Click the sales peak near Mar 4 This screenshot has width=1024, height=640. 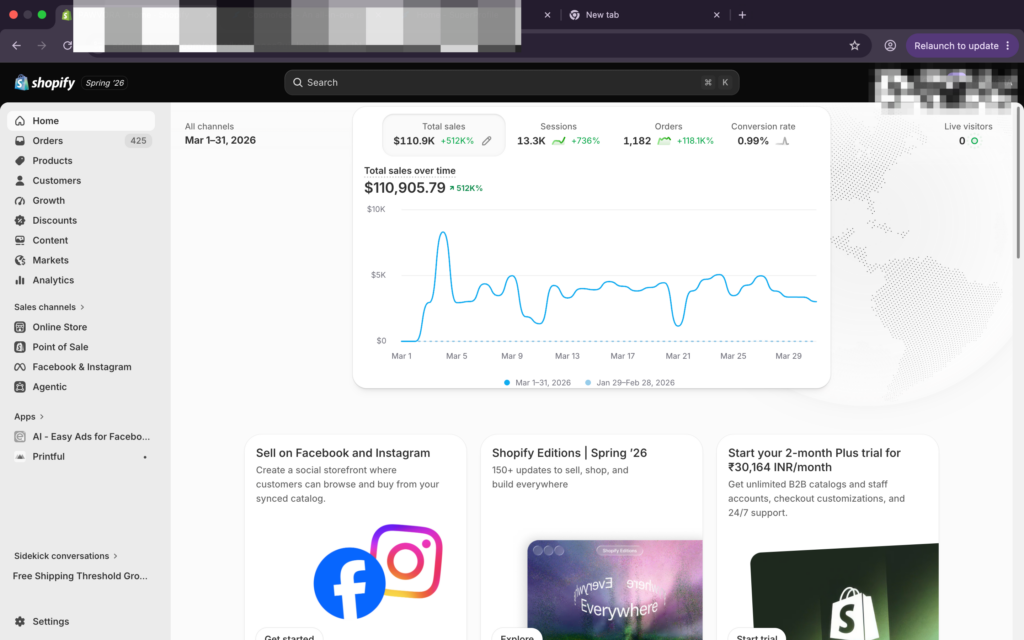pyautogui.click(x=443, y=232)
